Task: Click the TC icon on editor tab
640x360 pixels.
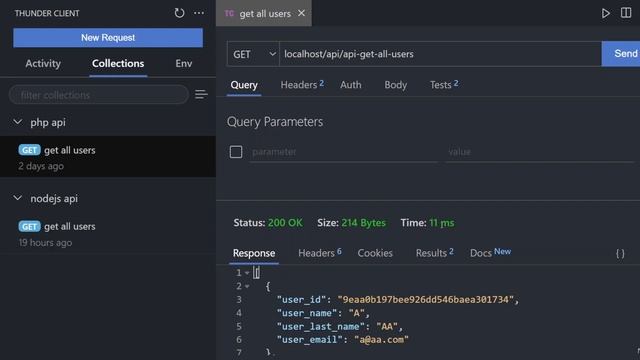Action: coord(229,13)
